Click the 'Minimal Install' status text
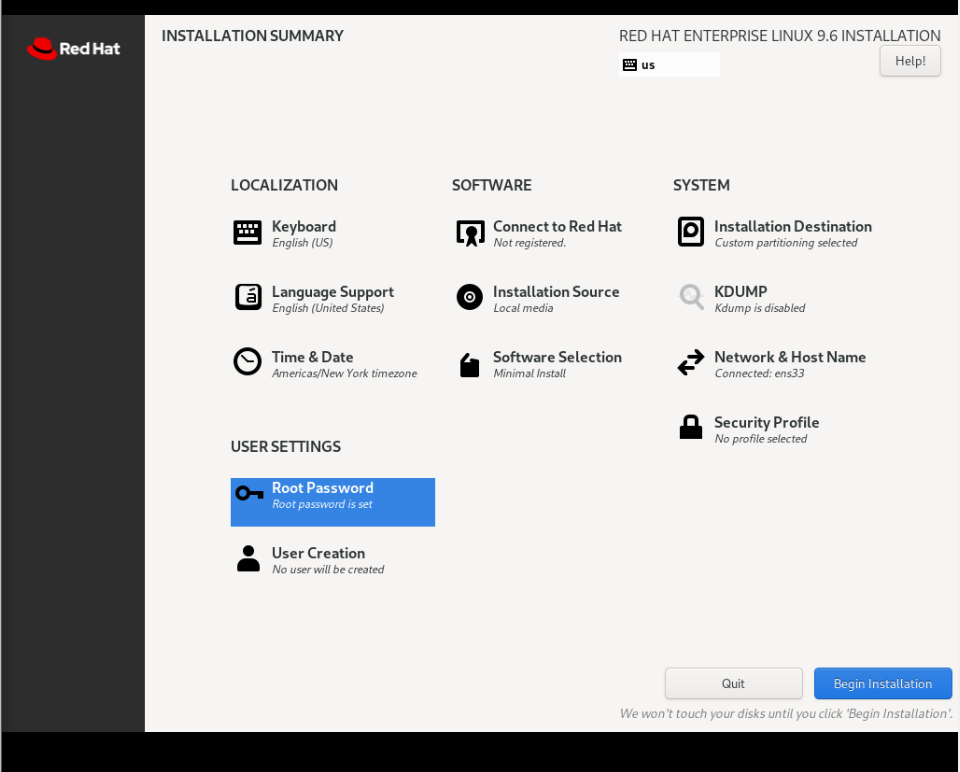The image size is (960, 772). tap(530, 373)
